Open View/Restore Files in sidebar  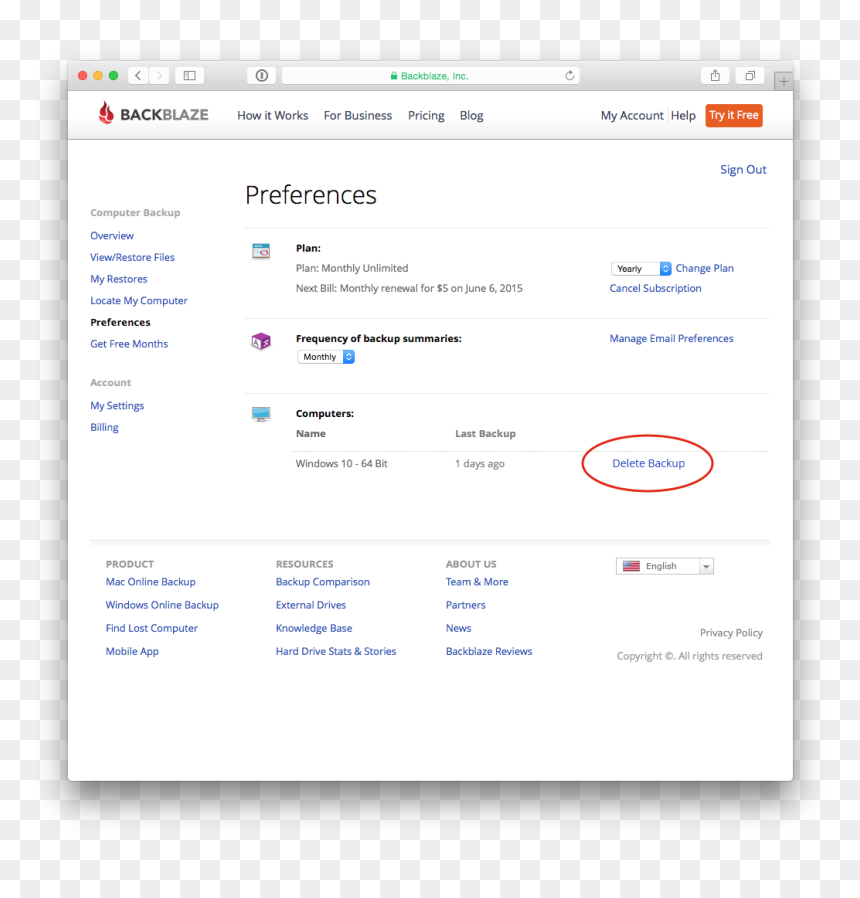(x=132, y=257)
